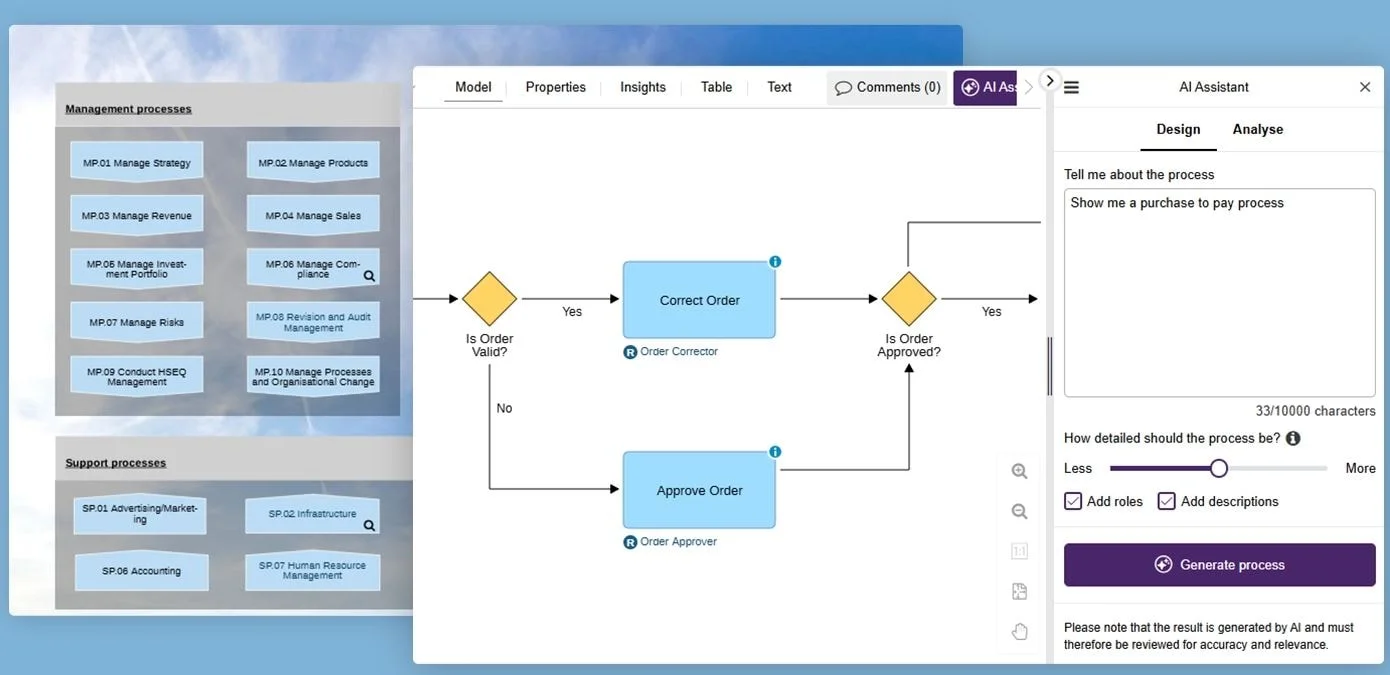This screenshot has height=675, width=1390.
Task: Switch to the Analyse tab
Action: [1257, 129]
